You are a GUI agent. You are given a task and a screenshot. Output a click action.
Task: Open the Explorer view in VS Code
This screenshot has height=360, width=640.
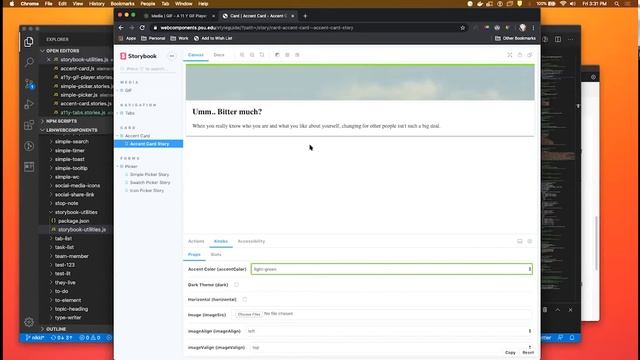point(29,42)
